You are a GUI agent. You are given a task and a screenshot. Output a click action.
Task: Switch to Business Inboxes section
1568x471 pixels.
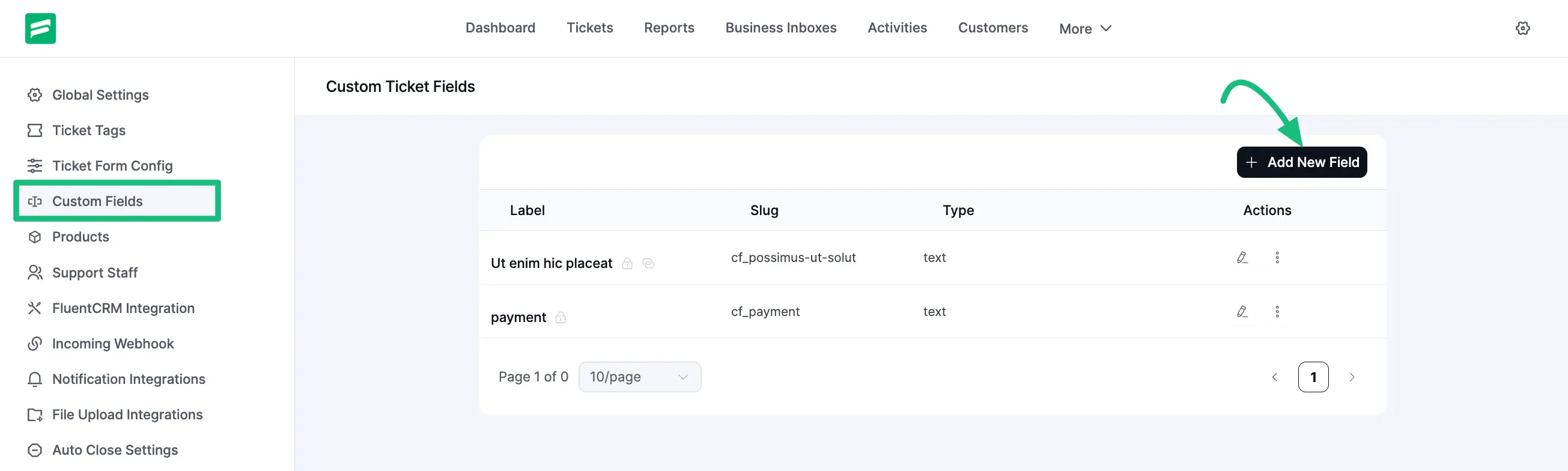[780, 28]
